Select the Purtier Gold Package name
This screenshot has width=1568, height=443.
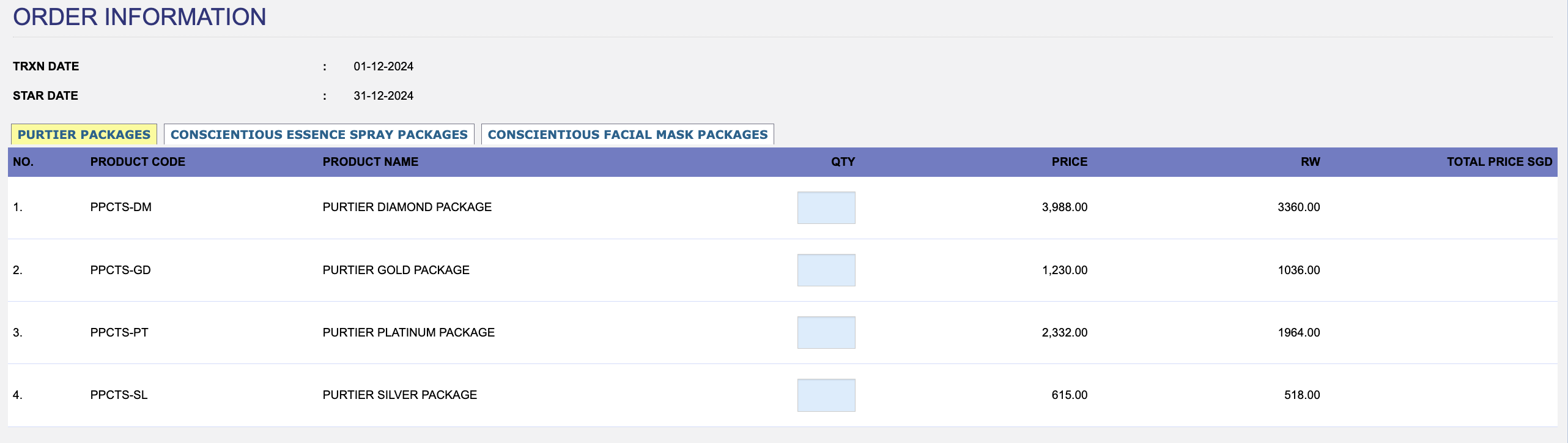click(x=396, y=270)
